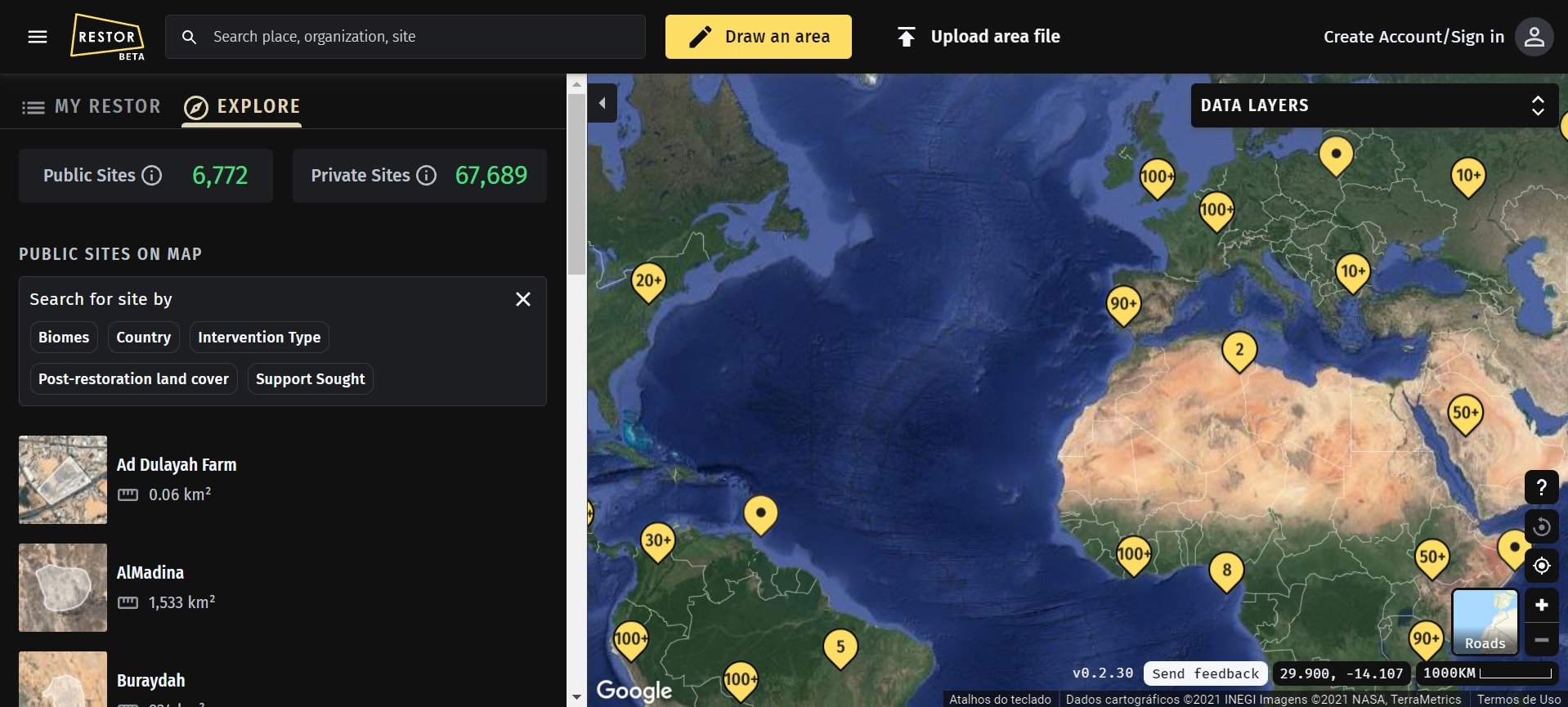Click the 100+ marker in West Africa
The image size is (1568, 707).
coord(1133,557)
